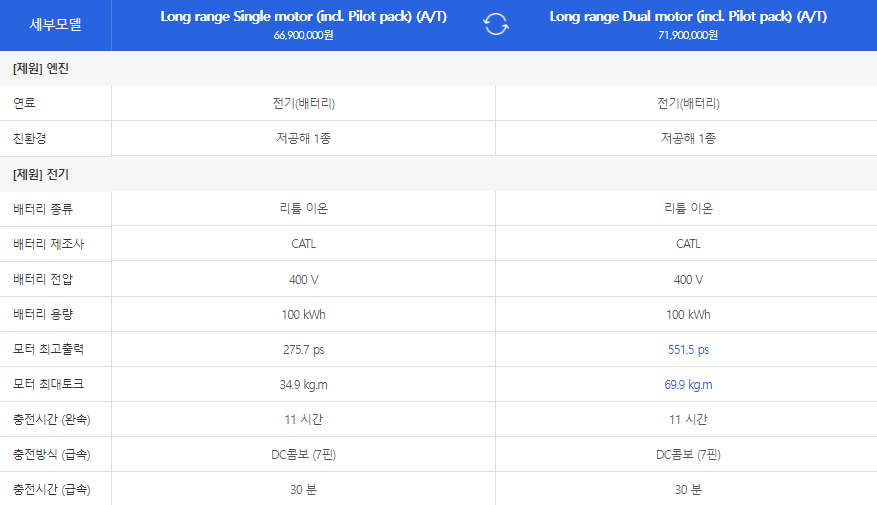Click the Dual motor 400 V cell
The height and width of the screenshot is (505, 877).
click(x=688, y=280)
